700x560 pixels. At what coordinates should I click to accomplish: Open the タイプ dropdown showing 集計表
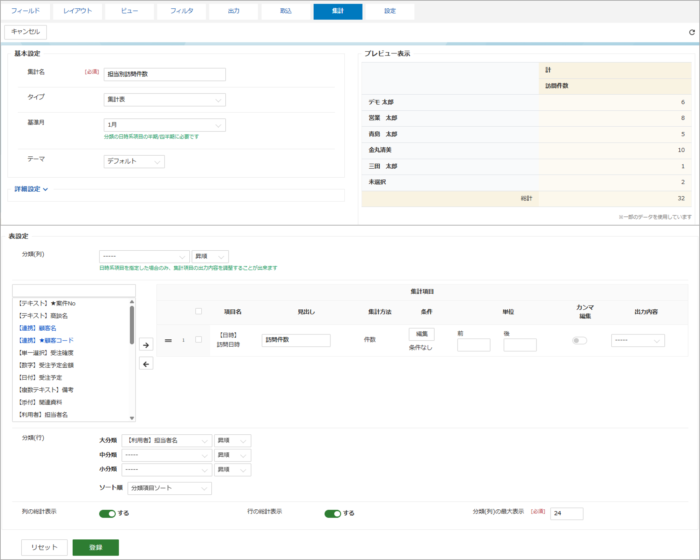[x=165, y=100]
